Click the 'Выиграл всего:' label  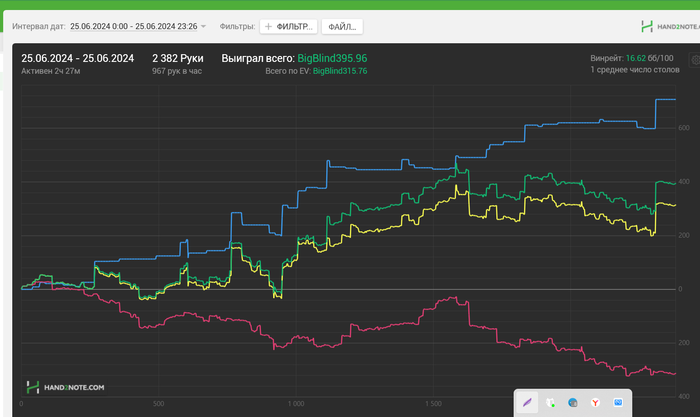[258, 58]
